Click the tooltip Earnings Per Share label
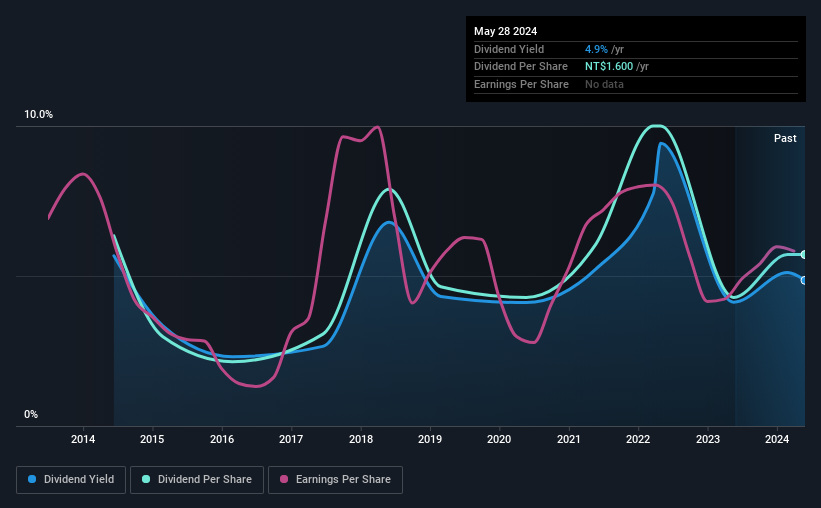The height and width of the screenshot is (508, 821). pyautogui.click(x=522, y=84)
